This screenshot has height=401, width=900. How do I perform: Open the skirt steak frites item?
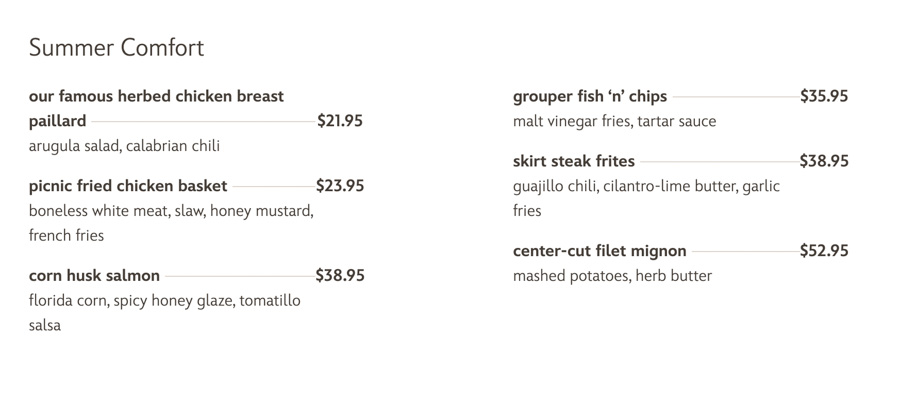tap(574, 161)
